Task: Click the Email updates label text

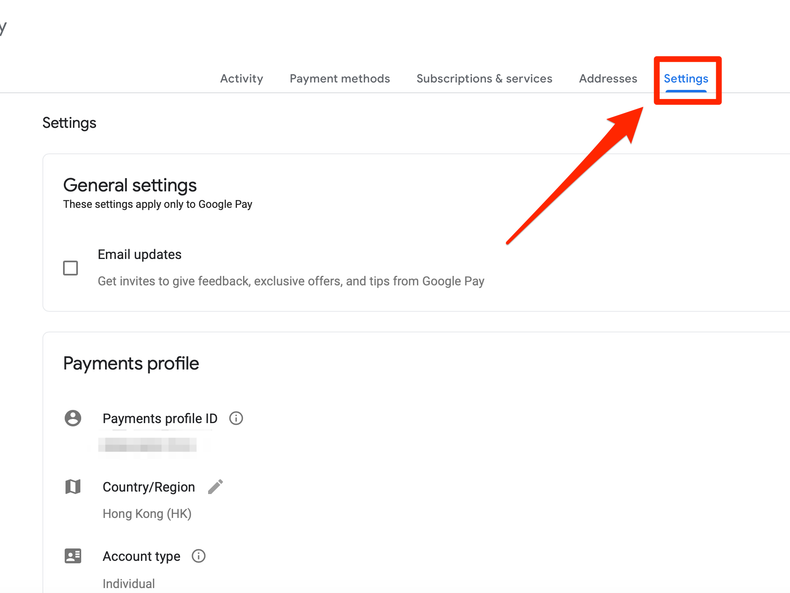Action: click(x=140, y=255)
